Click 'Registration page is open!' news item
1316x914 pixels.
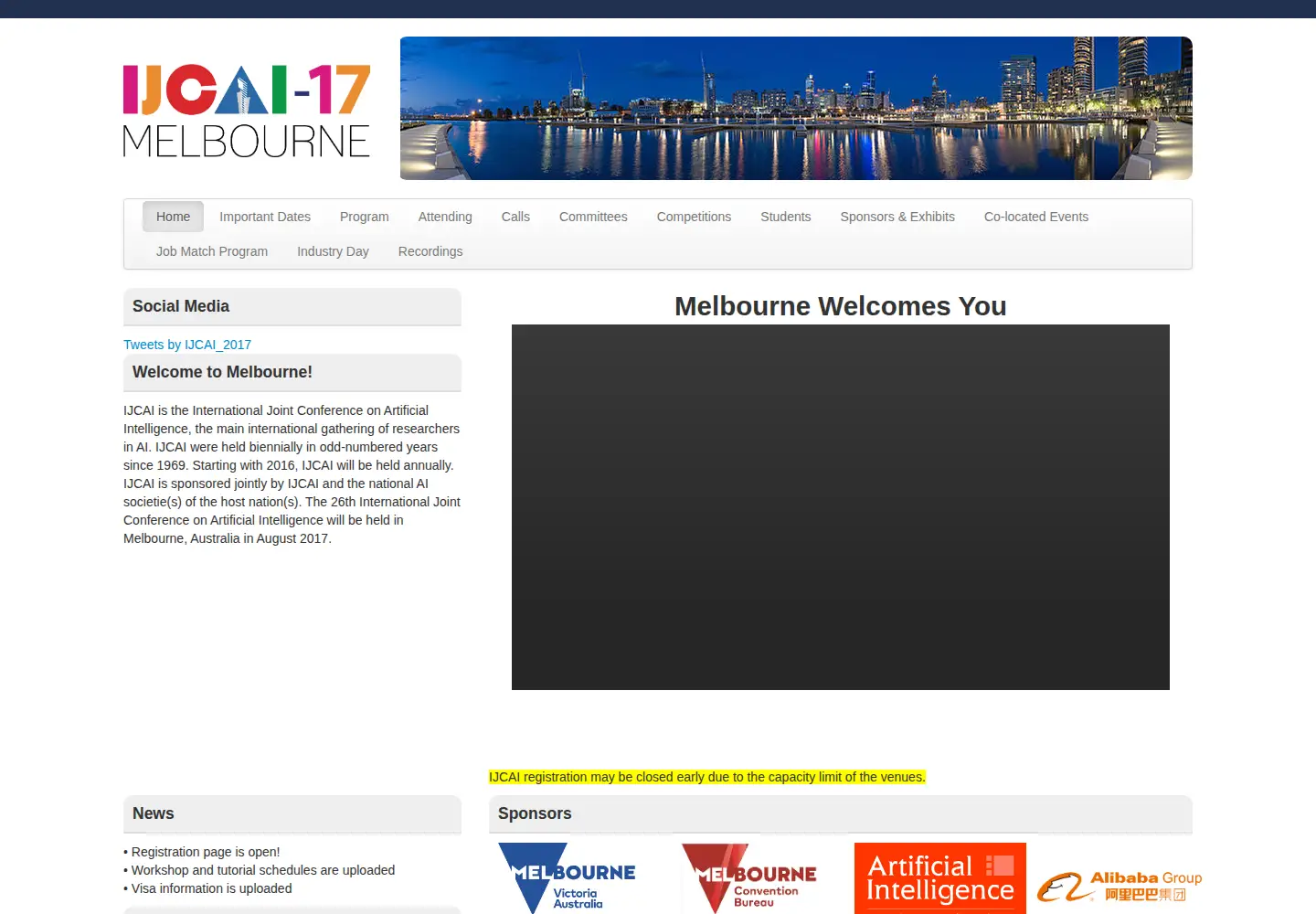tap(202, 852)
